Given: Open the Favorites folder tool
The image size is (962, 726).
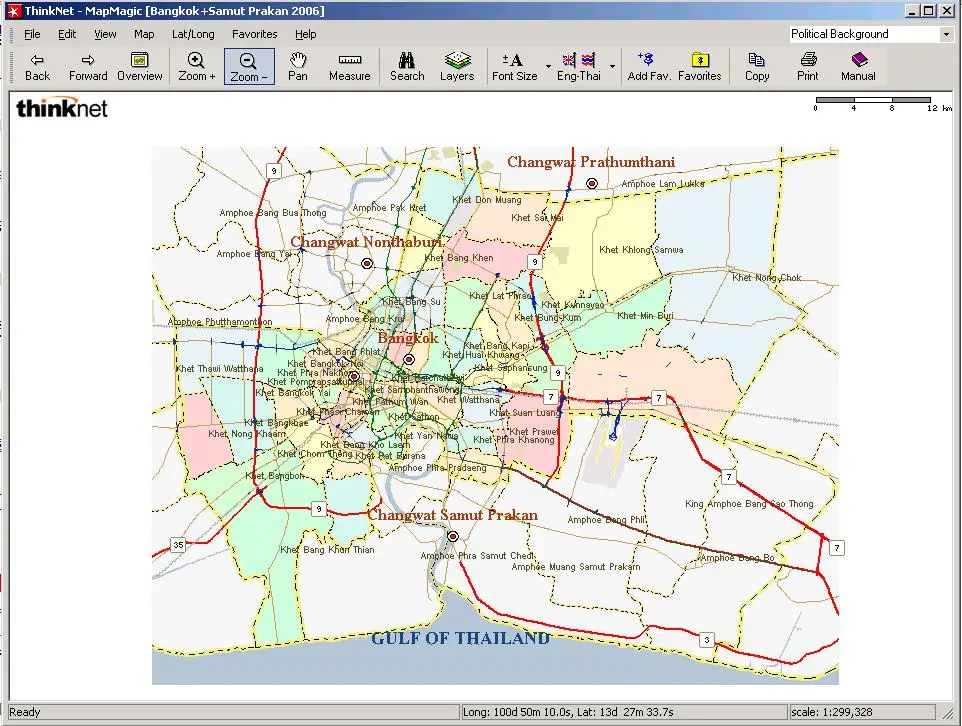Looking at the screenshot, I should (699, 66).
